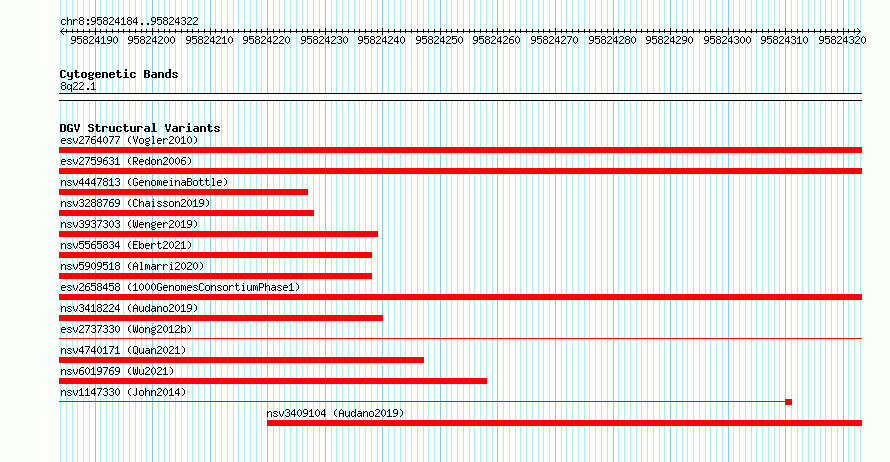890x462 pixels.
Task: Click ruler position 95824260
Action: [x=497, y=40]
